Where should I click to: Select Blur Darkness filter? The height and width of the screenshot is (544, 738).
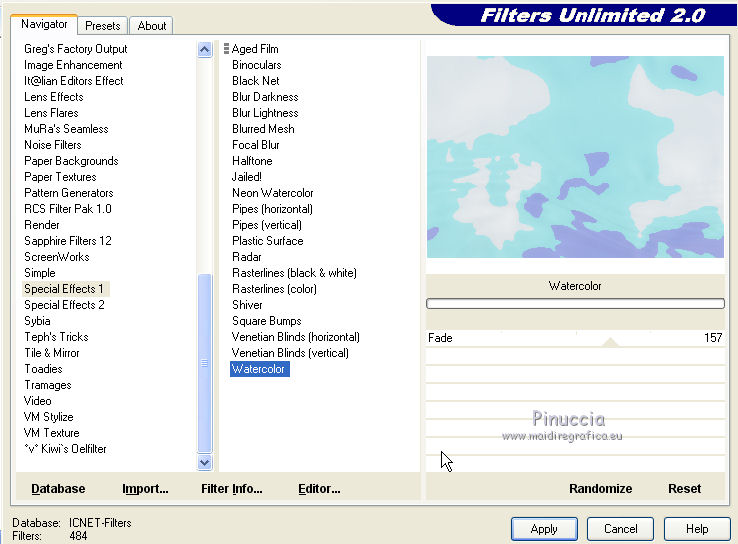click(x=265, y=97)
